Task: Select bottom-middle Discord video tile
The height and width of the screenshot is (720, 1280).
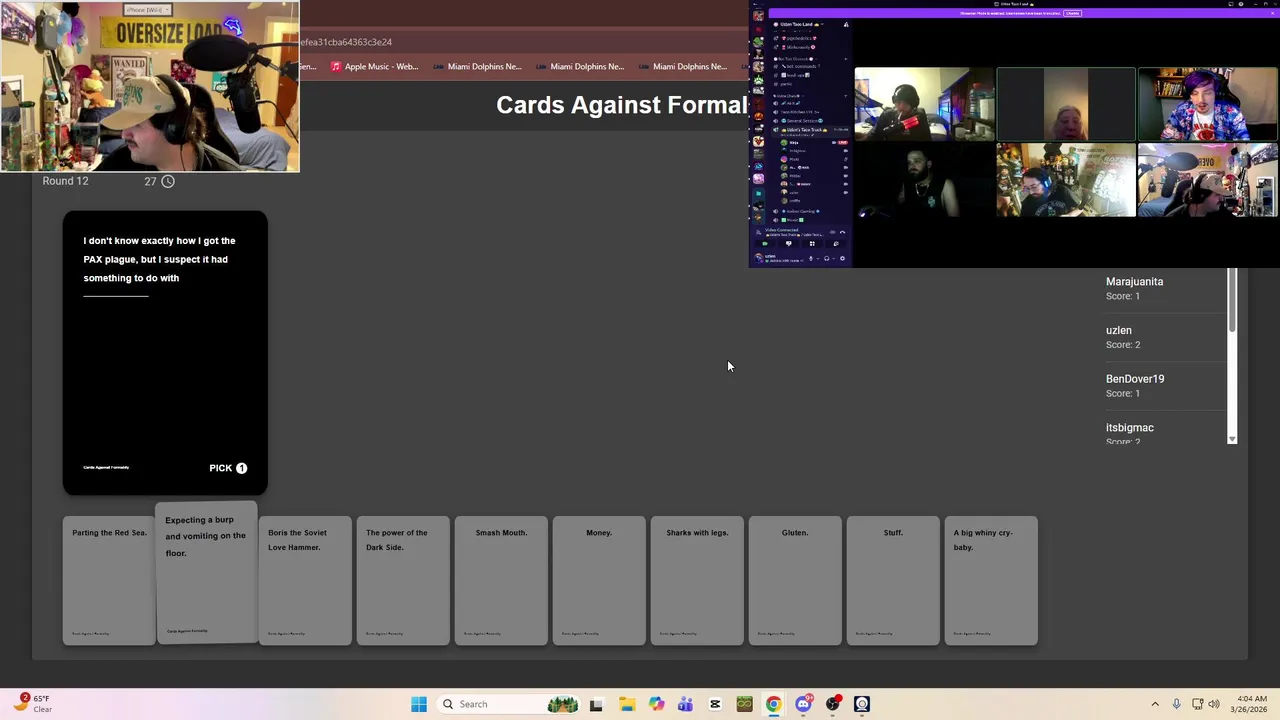Action: [1066, 180]
